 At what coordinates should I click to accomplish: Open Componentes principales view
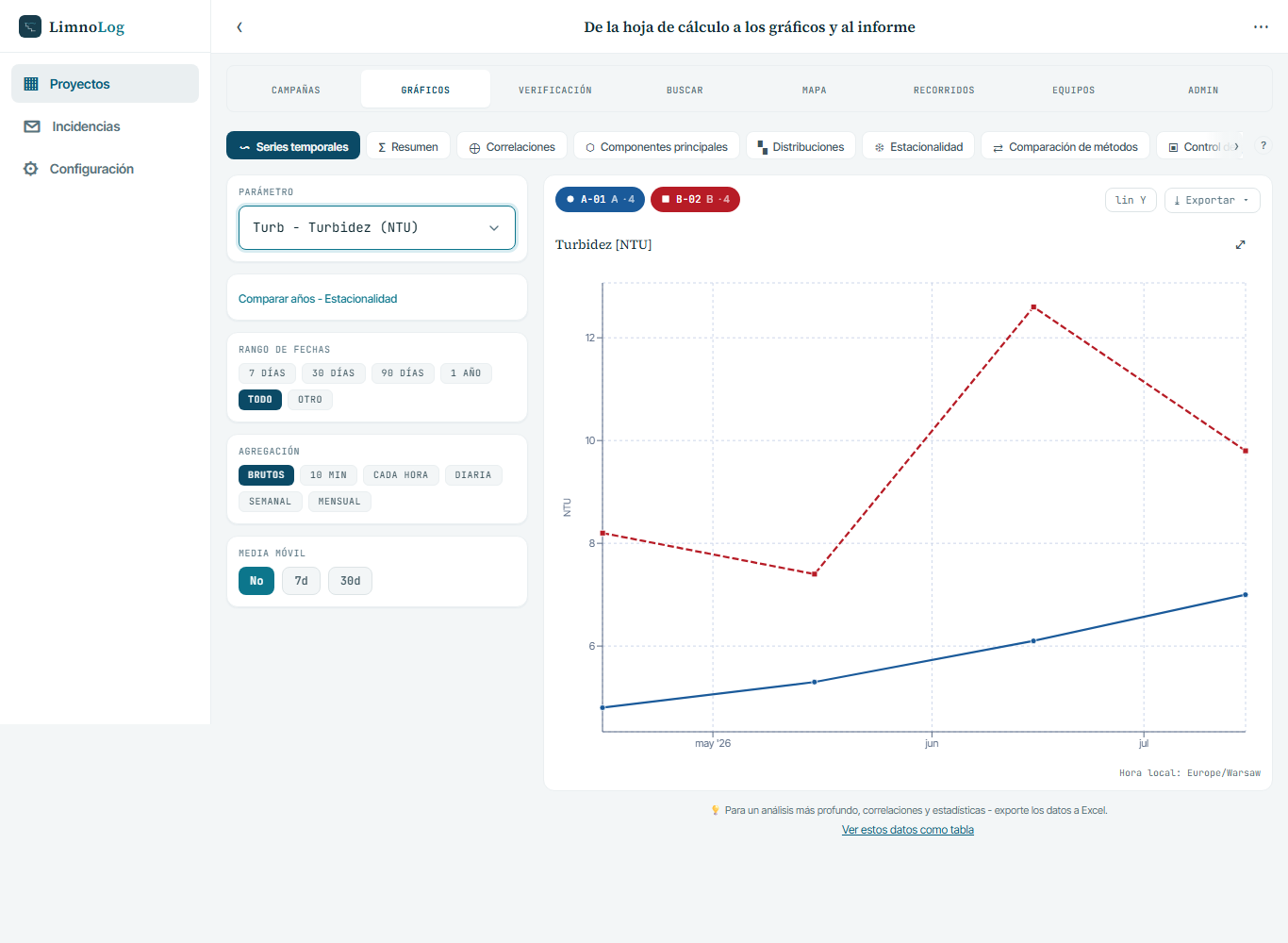pyautogui.click(x=656, y=146)
